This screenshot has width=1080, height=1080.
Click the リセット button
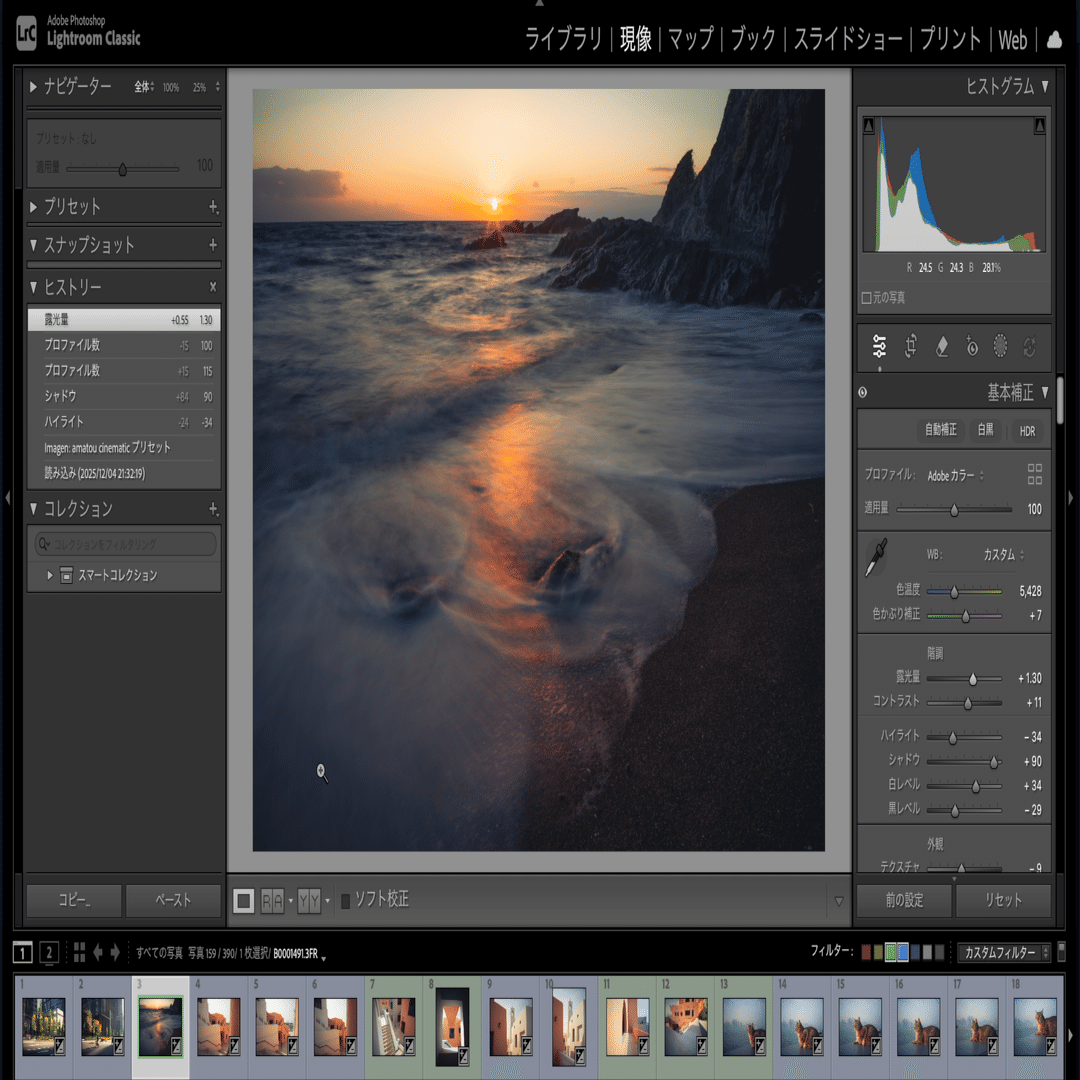point(1003,900)
